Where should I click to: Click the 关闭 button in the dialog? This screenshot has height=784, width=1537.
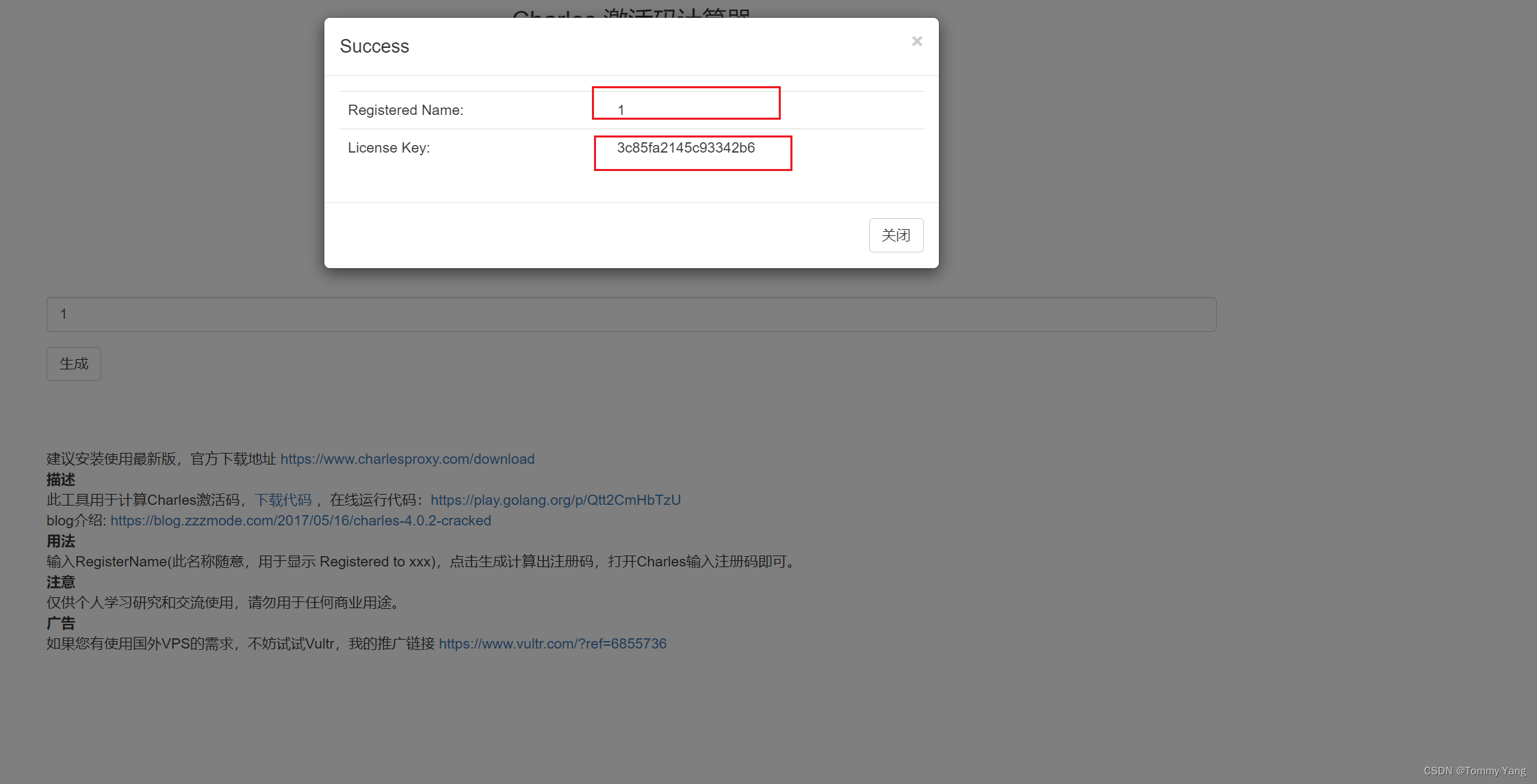[896, 235]
